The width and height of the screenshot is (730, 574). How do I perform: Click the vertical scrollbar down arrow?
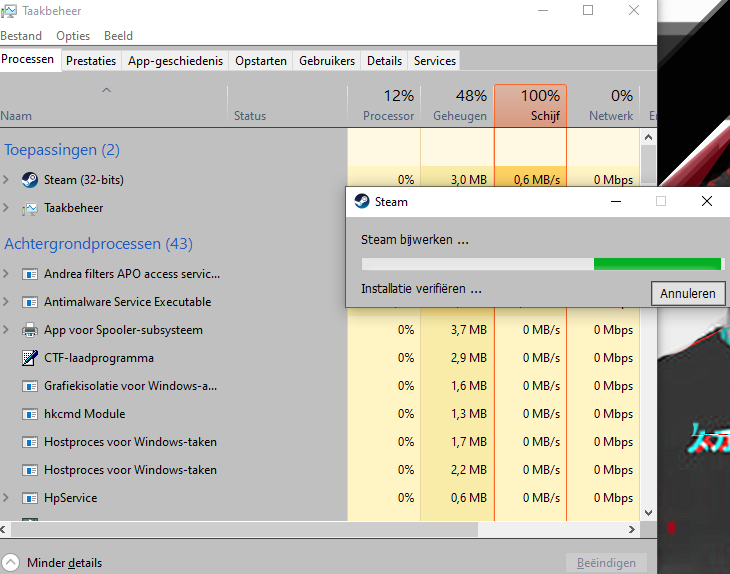(649, 513)
